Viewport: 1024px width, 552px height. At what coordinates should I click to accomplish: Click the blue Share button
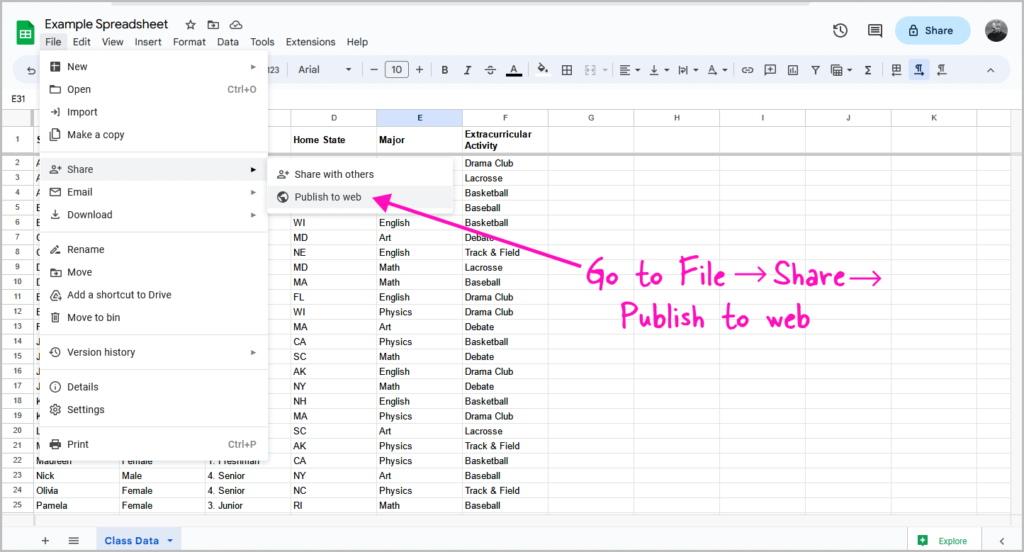tap(932, 30)
